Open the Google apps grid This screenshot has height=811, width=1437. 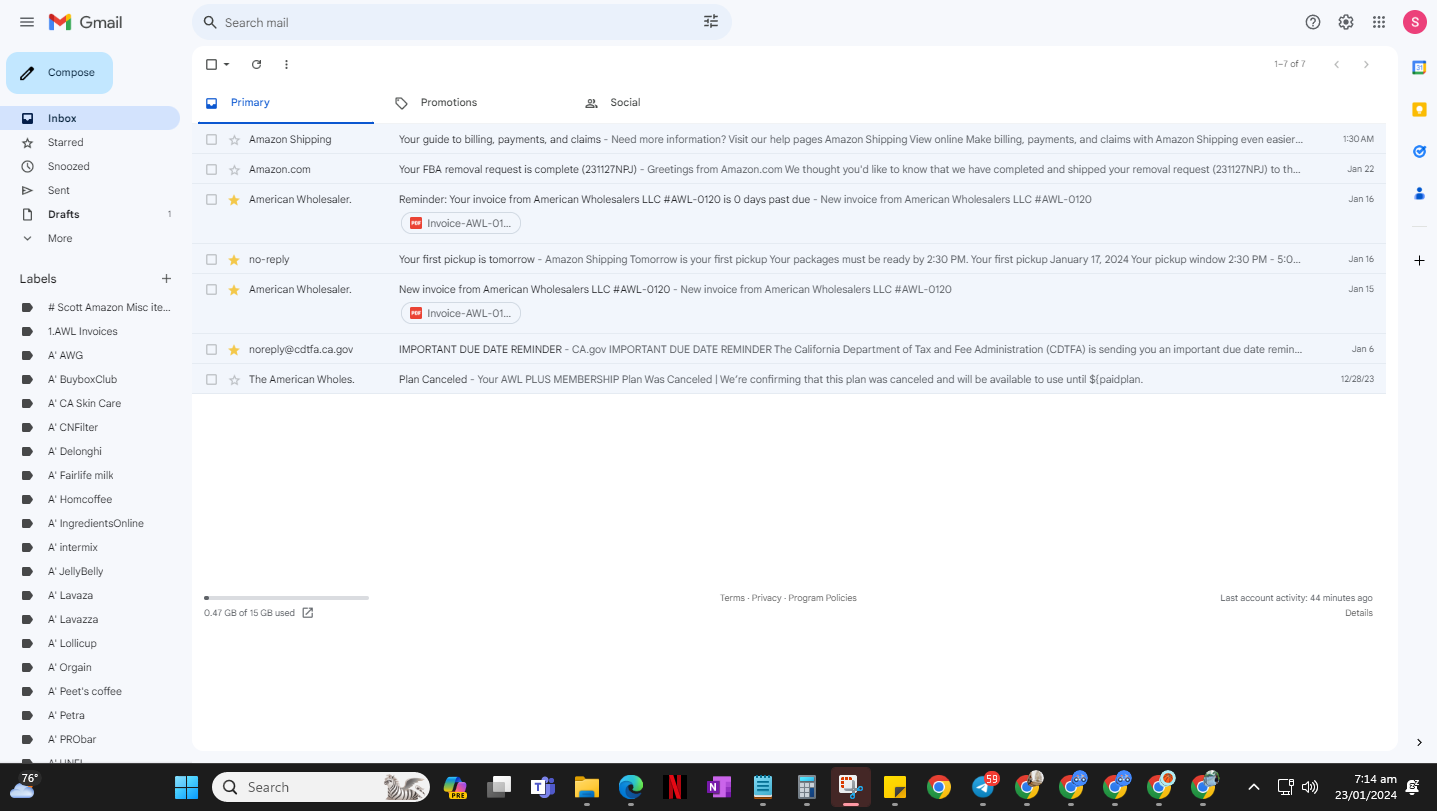pyautogui.click(x=1379, y=22)
